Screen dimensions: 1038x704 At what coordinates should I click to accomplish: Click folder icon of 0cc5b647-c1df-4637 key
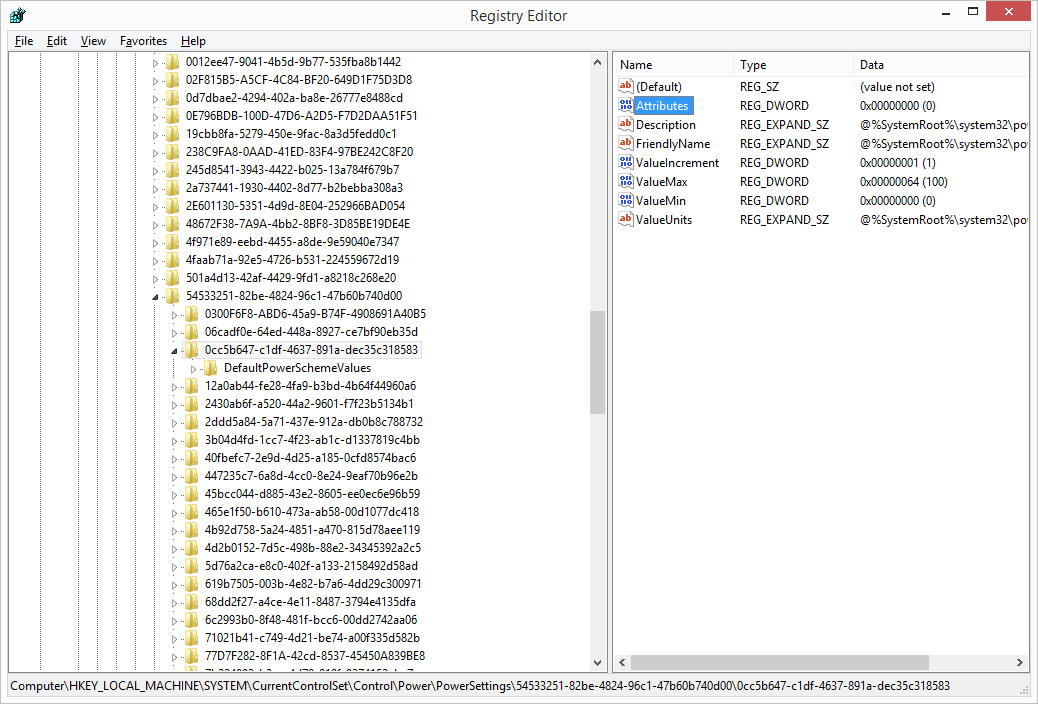tap(192, 350)
